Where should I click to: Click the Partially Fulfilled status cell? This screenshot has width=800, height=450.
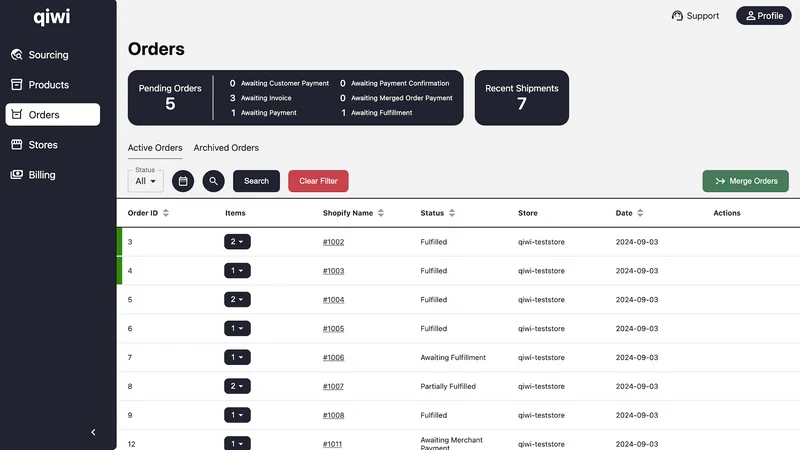click(x=448, y=387)
